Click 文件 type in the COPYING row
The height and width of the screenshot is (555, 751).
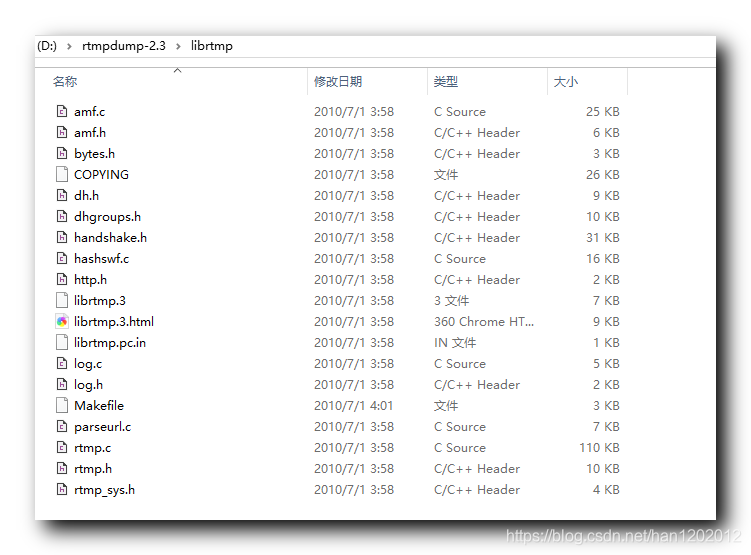click(x=446, y=175)
